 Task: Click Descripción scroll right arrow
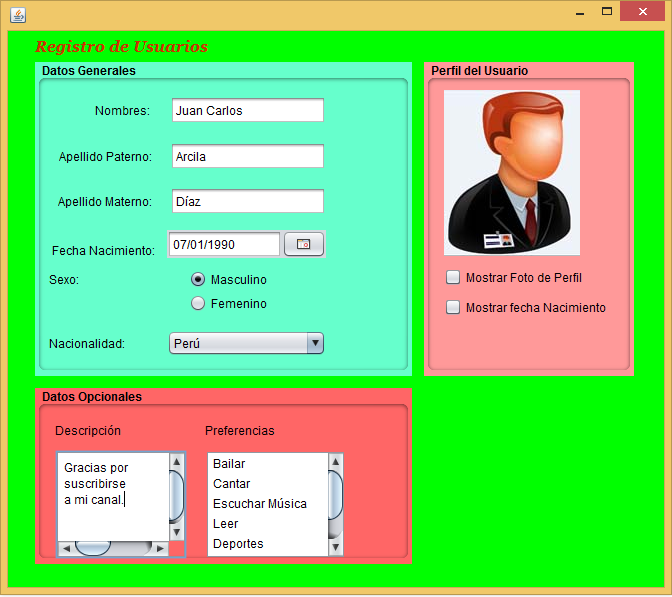pos(160,549)
